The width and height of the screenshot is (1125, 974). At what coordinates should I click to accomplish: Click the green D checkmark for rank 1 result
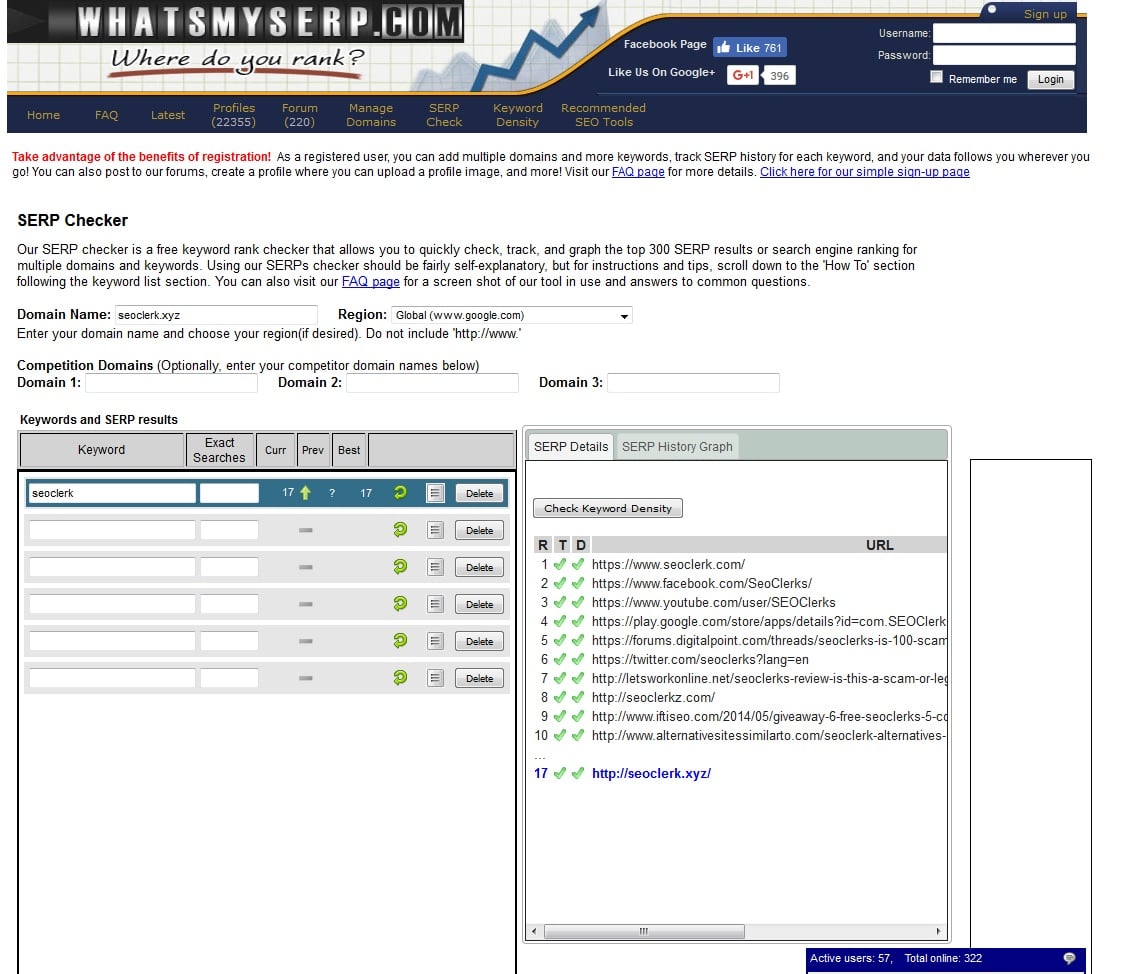click(x=578, y=564)
